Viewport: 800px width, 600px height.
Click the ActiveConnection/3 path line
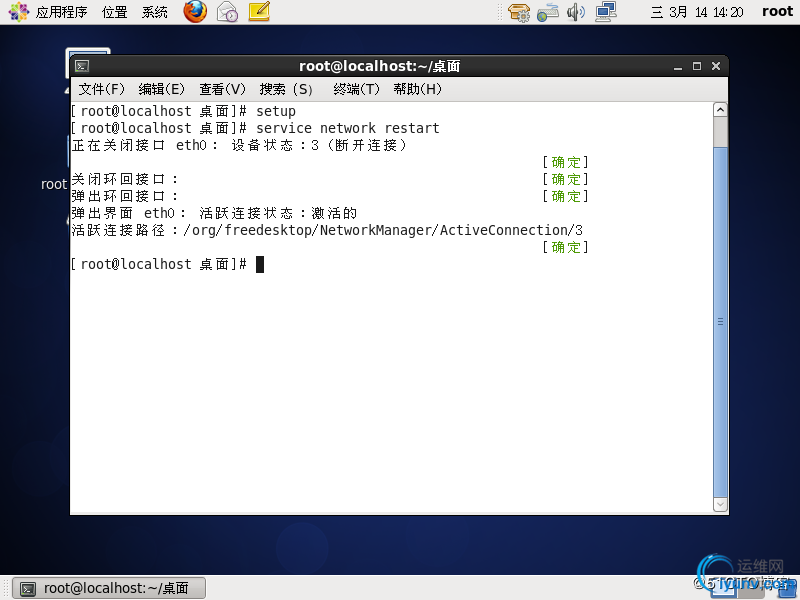pos(327,230)
